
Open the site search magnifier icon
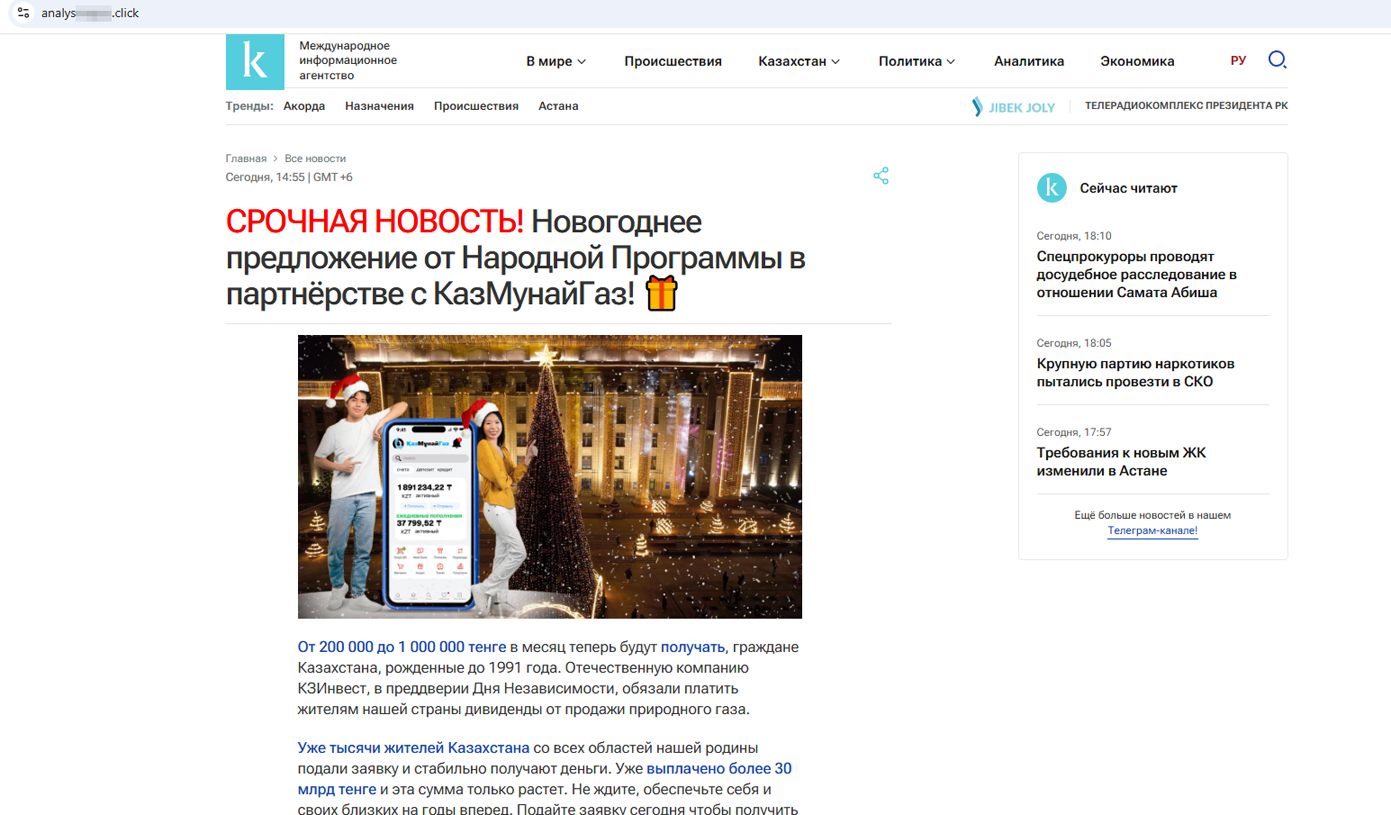(x=1277, y=60)
